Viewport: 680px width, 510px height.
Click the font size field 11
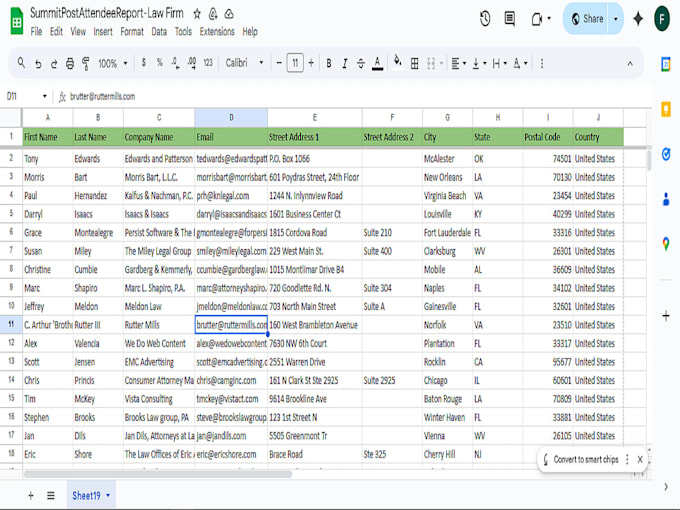[295, 63]
